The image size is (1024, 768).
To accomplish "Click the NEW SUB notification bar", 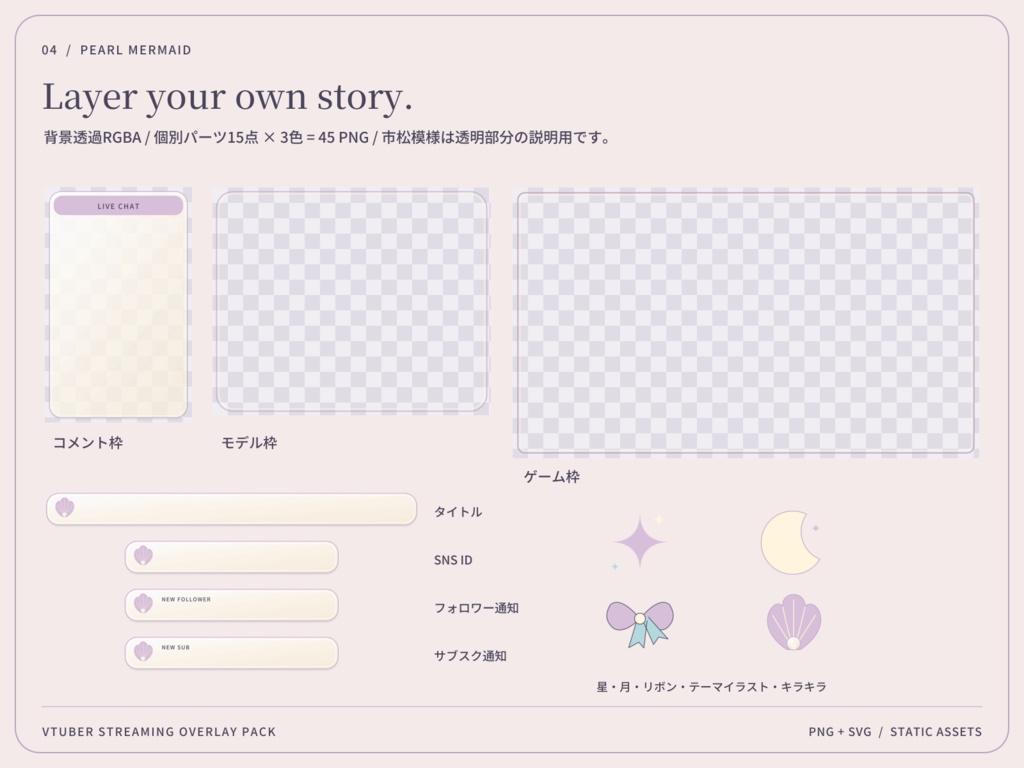I will click(x=231, y=653).
